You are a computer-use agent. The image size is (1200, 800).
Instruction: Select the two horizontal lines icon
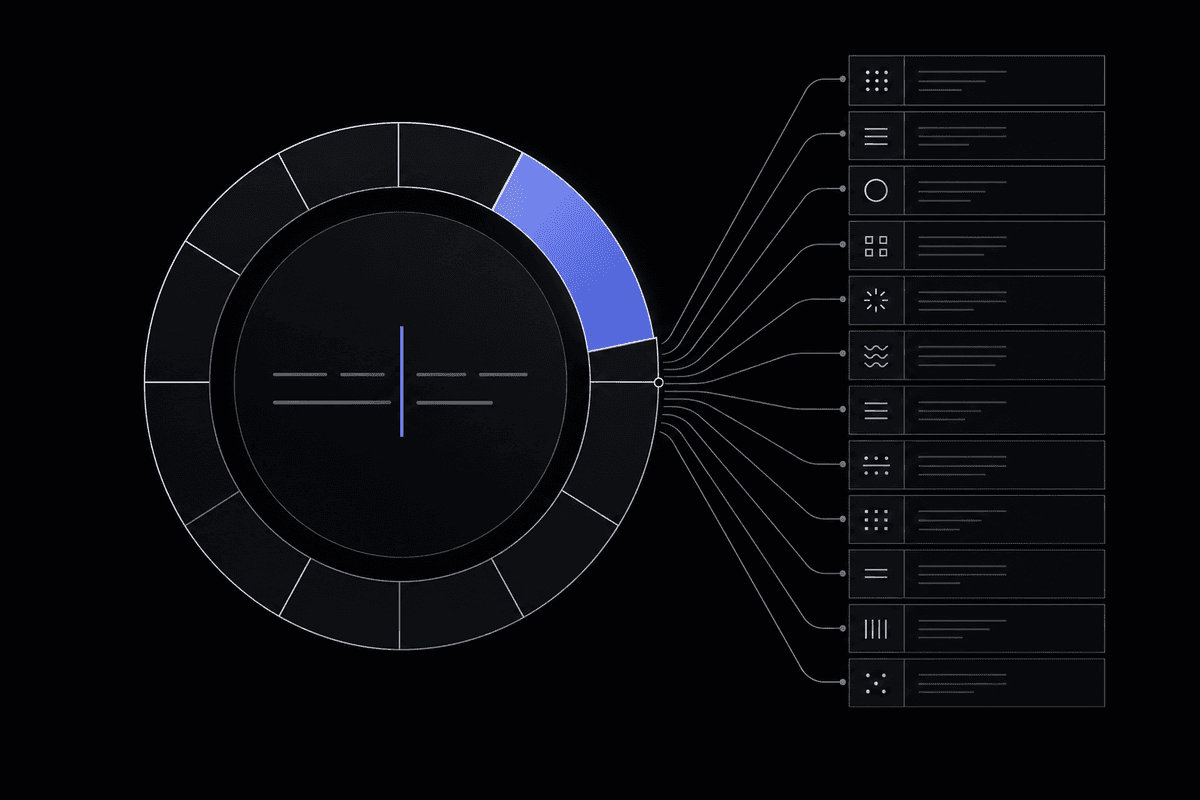click(876, 574)
